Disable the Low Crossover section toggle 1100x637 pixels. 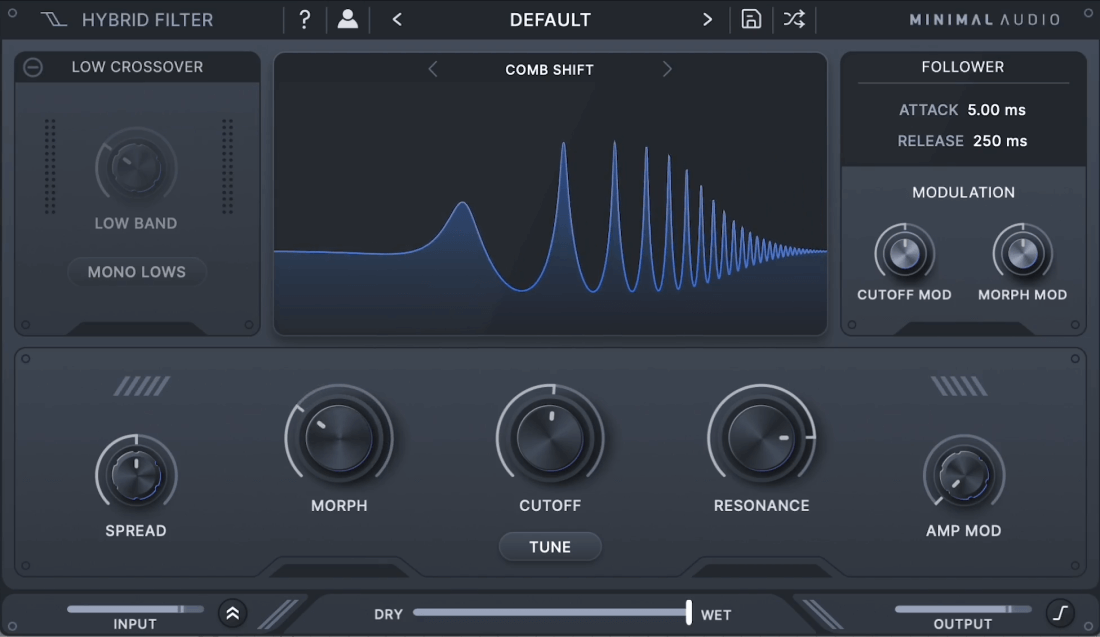click(33, 67)
